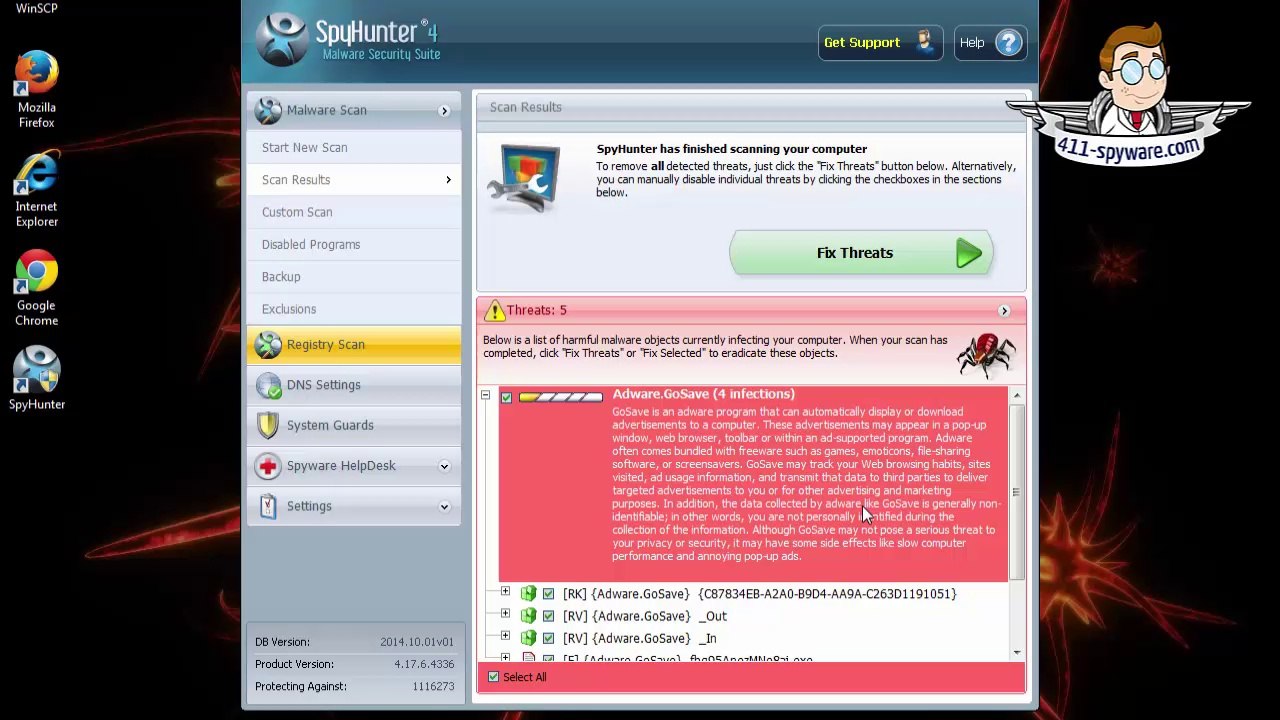Uncheck the Adware.GoSave threat group checkbox
1280x720 pixels.
tap(506, 398)
